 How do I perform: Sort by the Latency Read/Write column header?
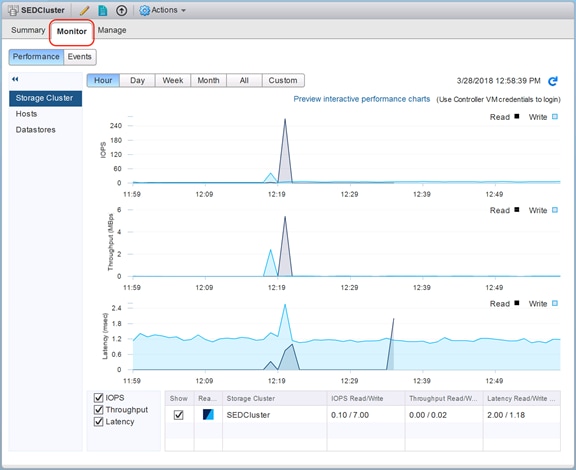tap(522, 398)
